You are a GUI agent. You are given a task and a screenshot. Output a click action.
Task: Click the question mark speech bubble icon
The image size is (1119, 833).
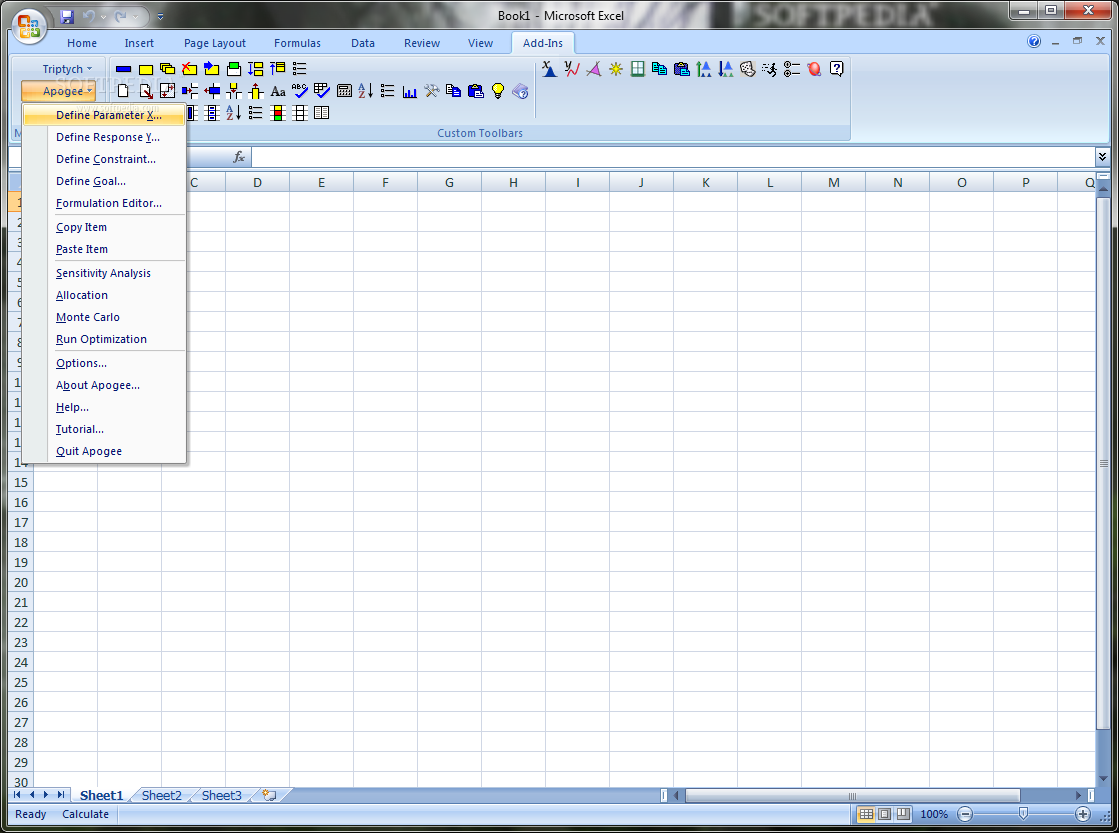(836, 69)
